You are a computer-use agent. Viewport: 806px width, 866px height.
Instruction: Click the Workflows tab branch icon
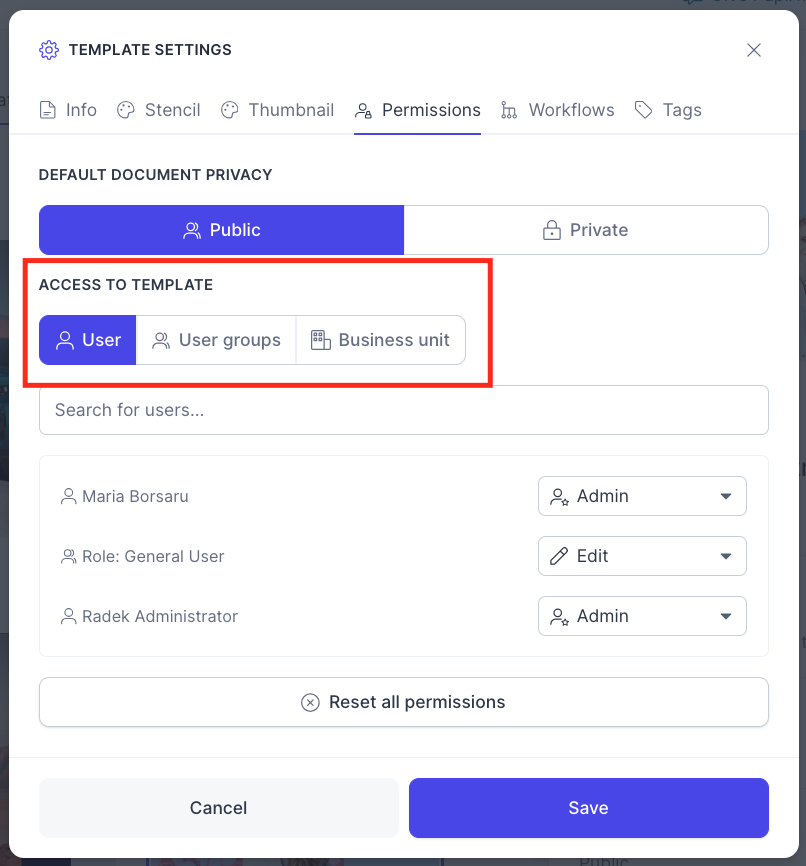tap(509, 110)
